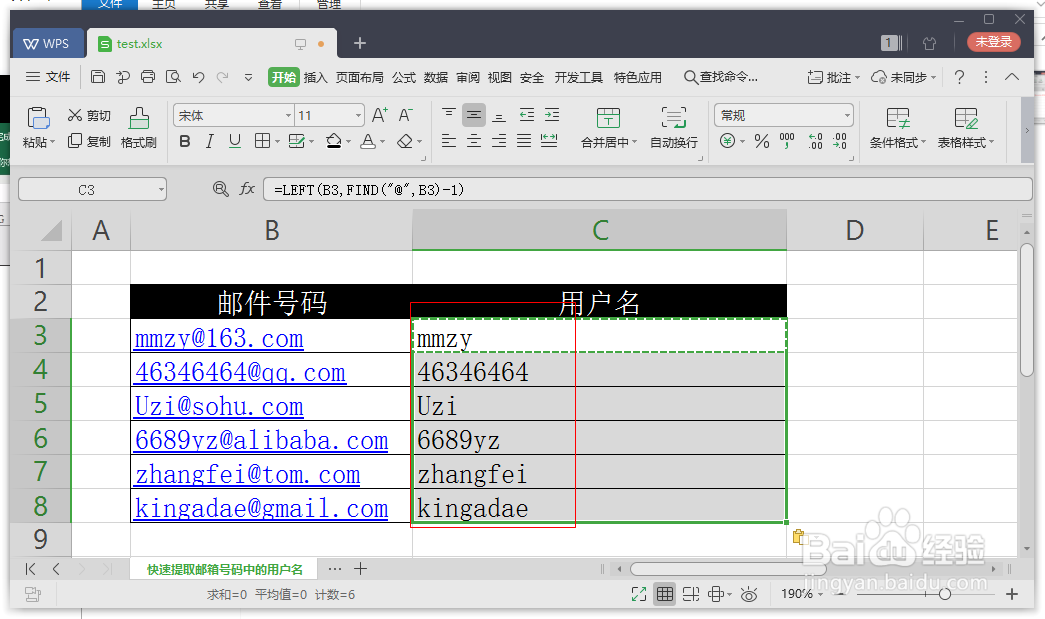Switch to normal view grid icon

pyautogui.click(x=664, y=594)
